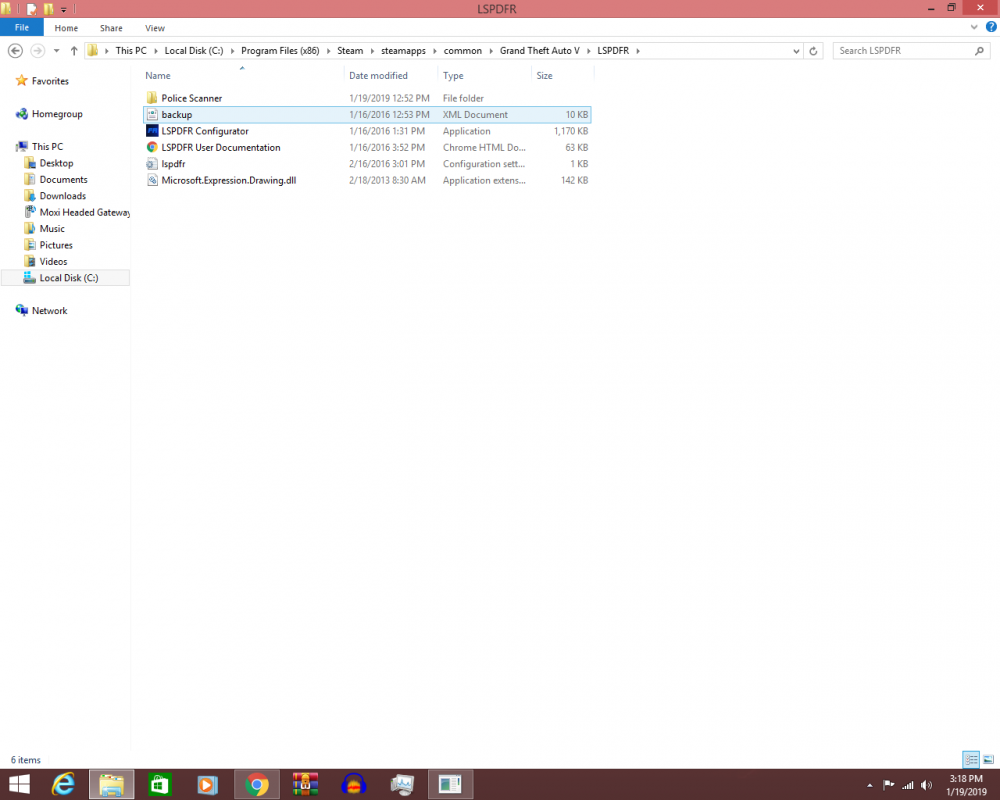Select the Microsoft.Expression.Drawing.dll file icon
Viewport: 1000px width, 800px height.
click(x=152, y=181)
